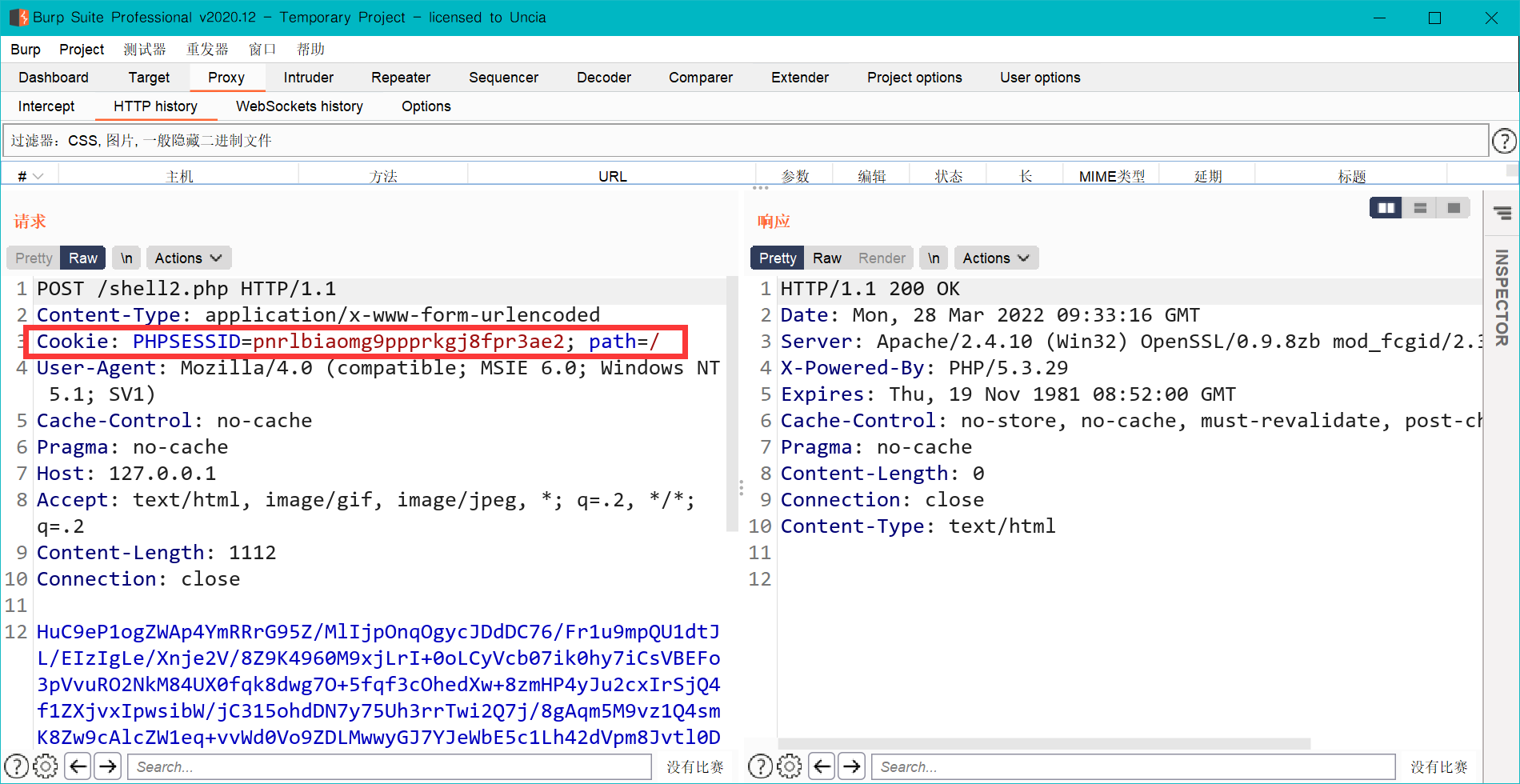This screenshot has height=784, width=1520.
Task: Click the 'POST /shell2.php HTTP/1.1' line
Action: (x=186, y=289)
